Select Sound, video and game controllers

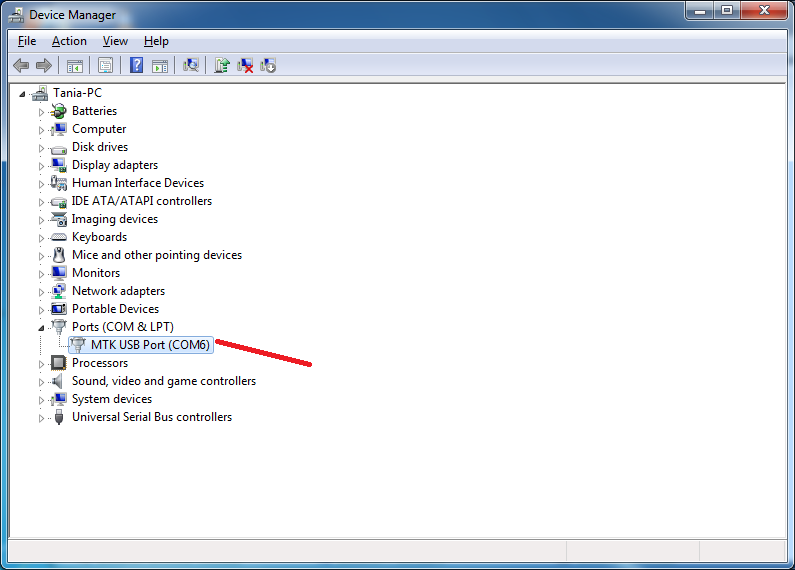click(x=163, y=381)
